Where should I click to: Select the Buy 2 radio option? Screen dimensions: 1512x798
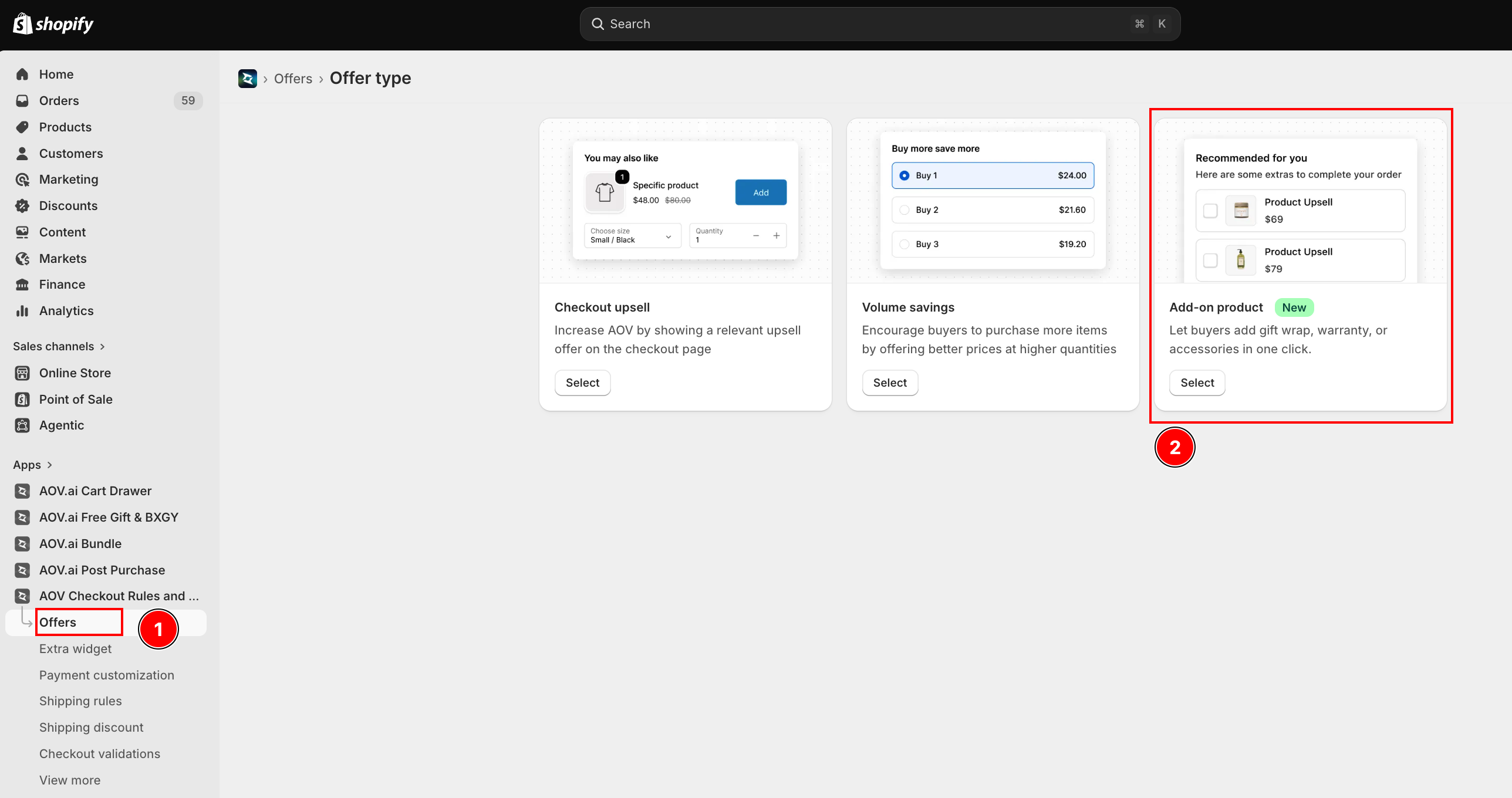point(905,210)
